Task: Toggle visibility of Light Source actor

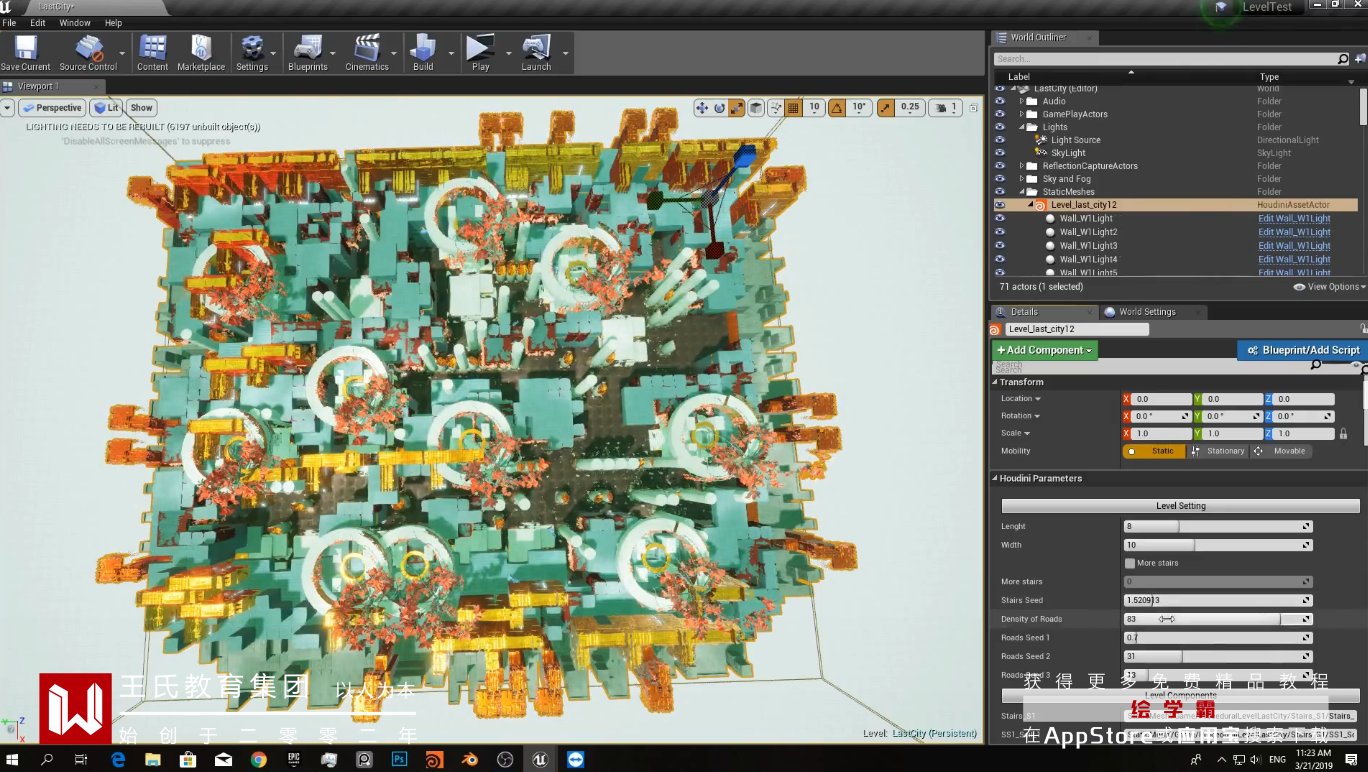Action: pyautogui.click(x=999, y=140)
